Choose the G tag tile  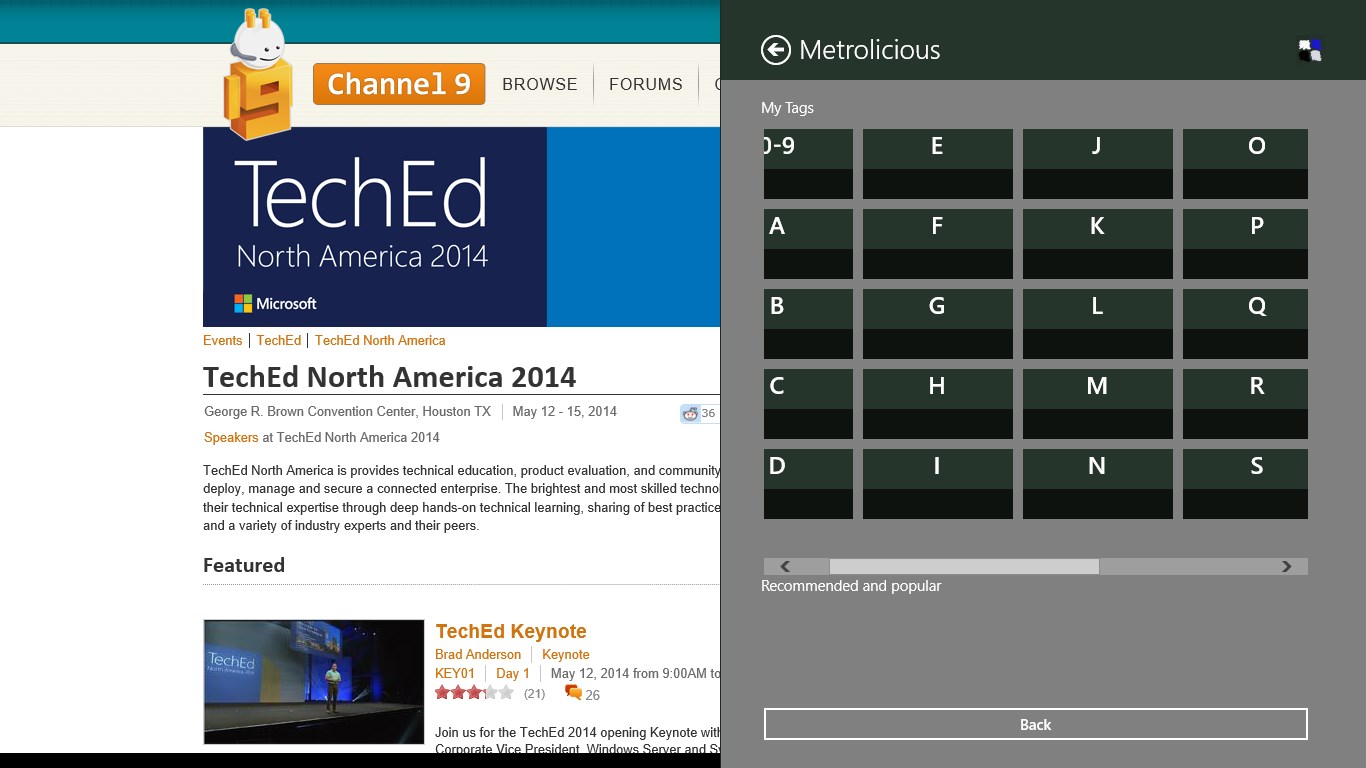click(x=938, y=324)
